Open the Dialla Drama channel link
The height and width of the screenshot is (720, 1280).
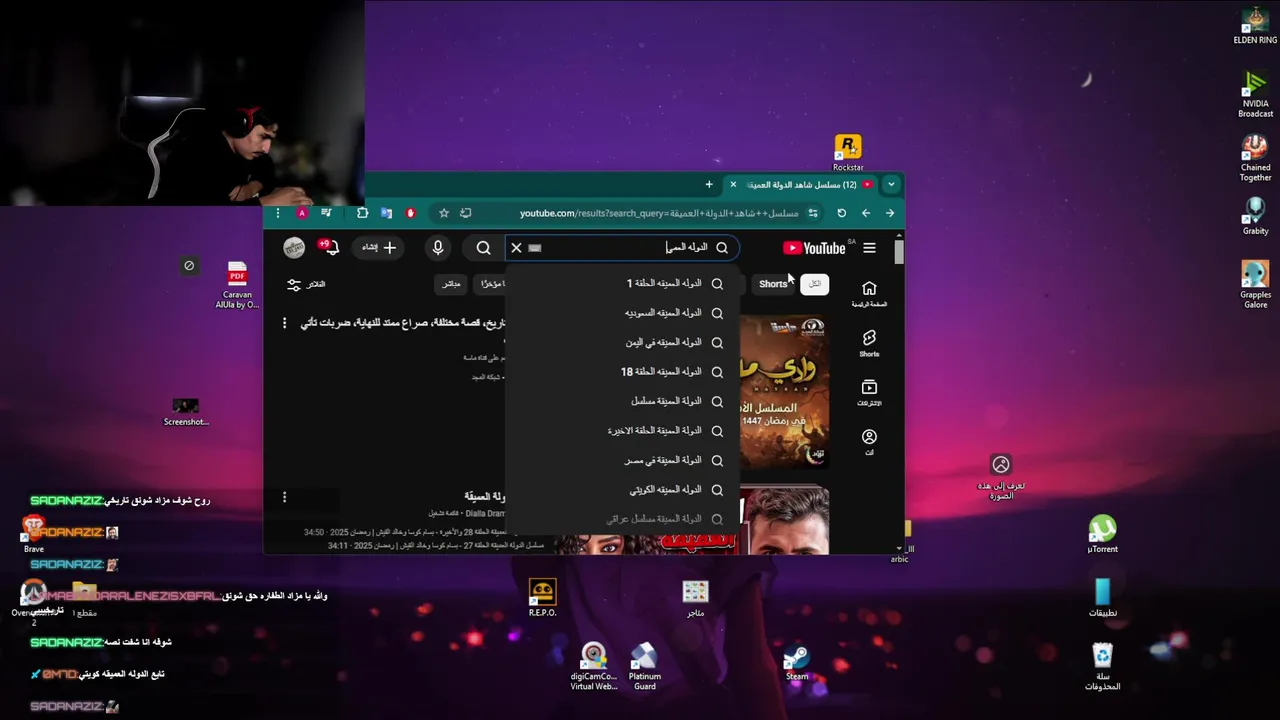click(x=485, y=514)
